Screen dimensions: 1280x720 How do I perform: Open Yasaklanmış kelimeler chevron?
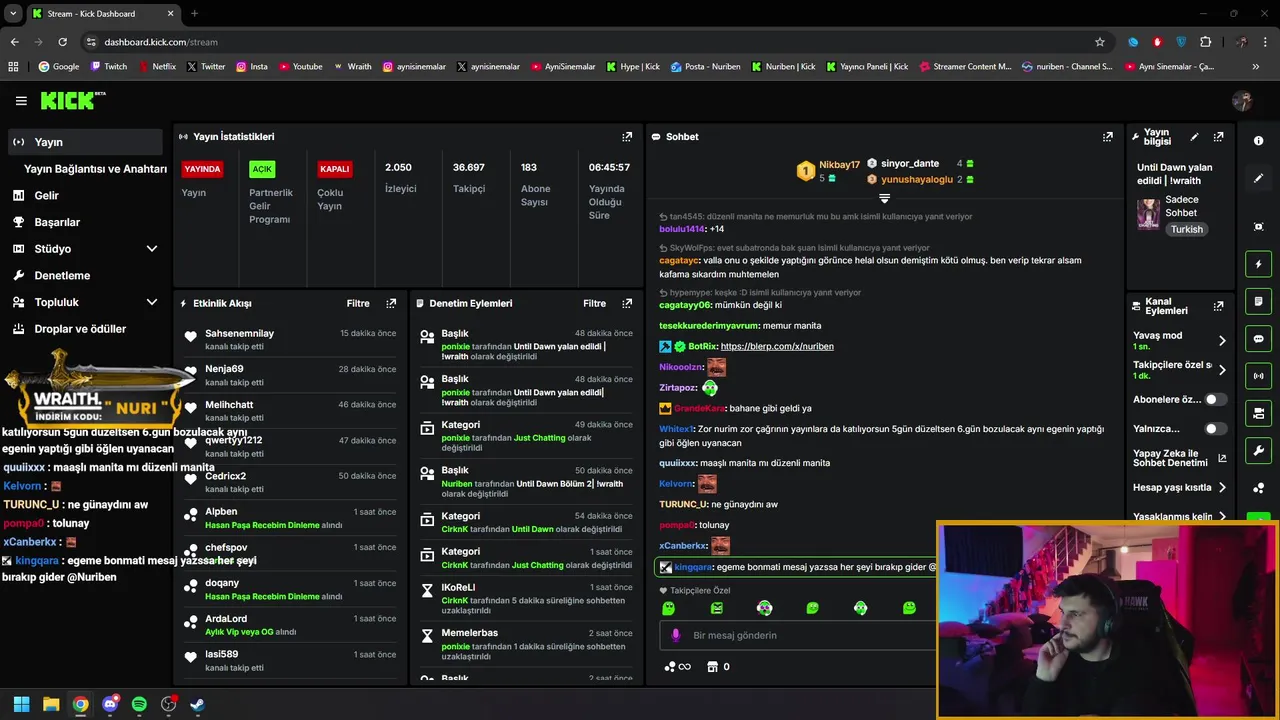[1222, 517]
